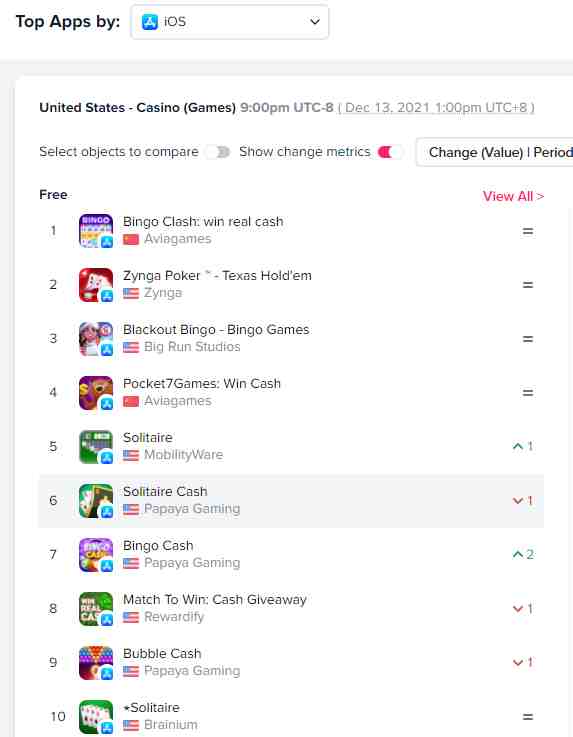This screenshot has width=573, height=737.
Task: Select the Big Run Studios publisher name
Action: click(192, 346)
